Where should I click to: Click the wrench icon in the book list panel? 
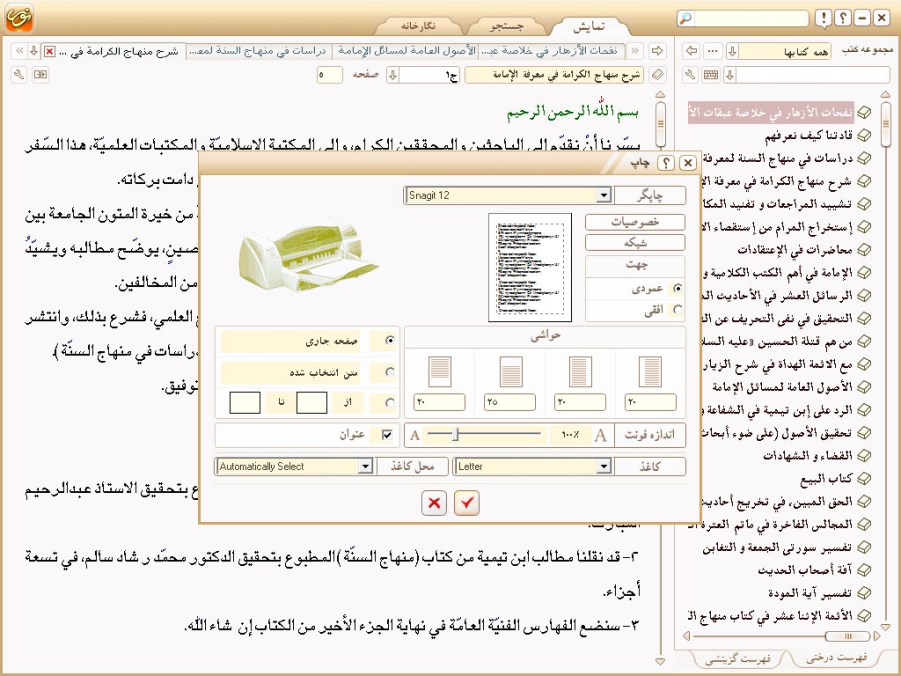(691, 75)
